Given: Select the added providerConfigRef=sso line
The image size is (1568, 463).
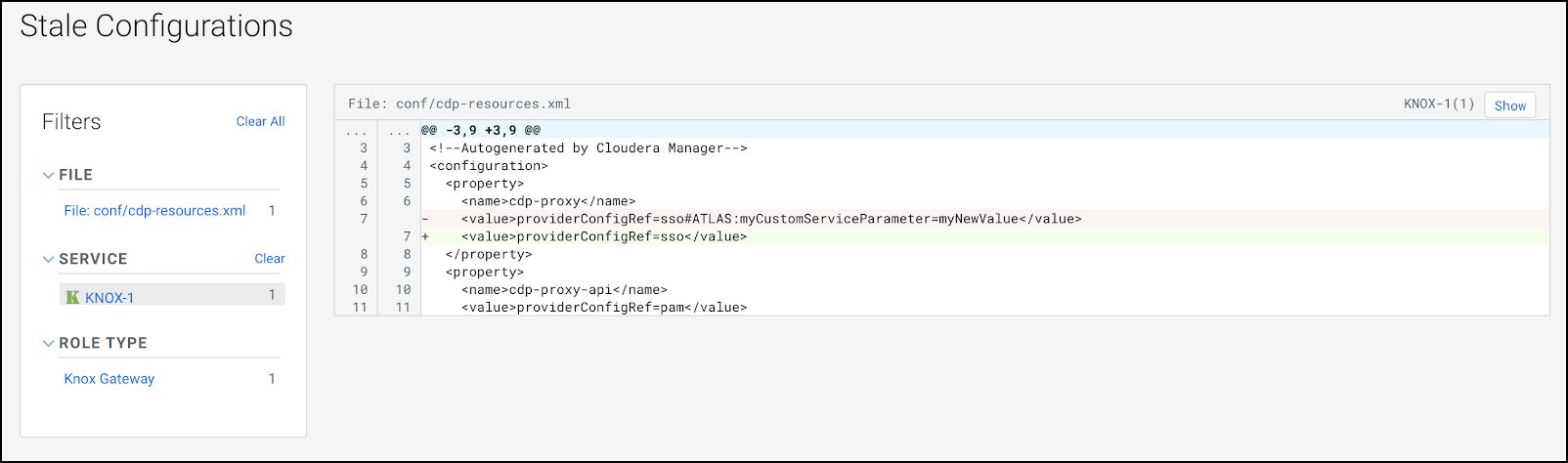Looking at the screenshot, I should pyautogui.click(x=604, y=236).
